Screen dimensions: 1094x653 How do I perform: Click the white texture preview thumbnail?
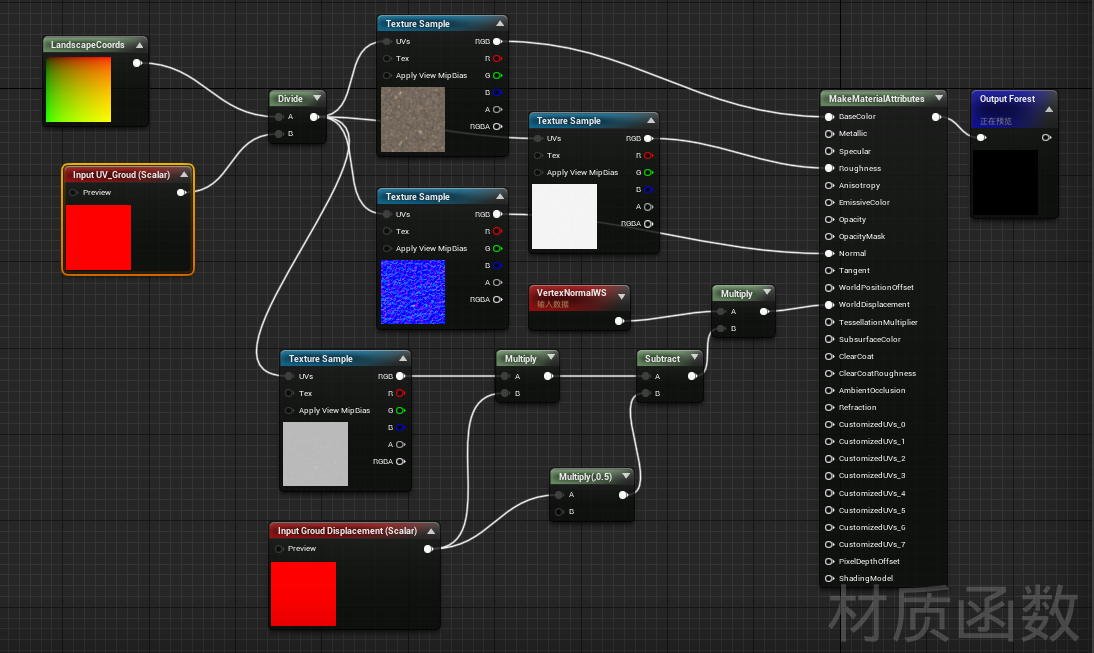(564, 216)
